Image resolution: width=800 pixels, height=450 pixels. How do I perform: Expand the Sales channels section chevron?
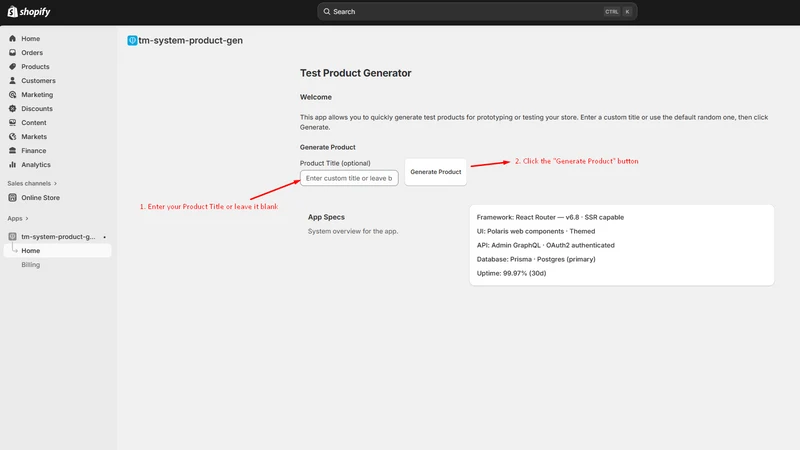pos(55,183)
